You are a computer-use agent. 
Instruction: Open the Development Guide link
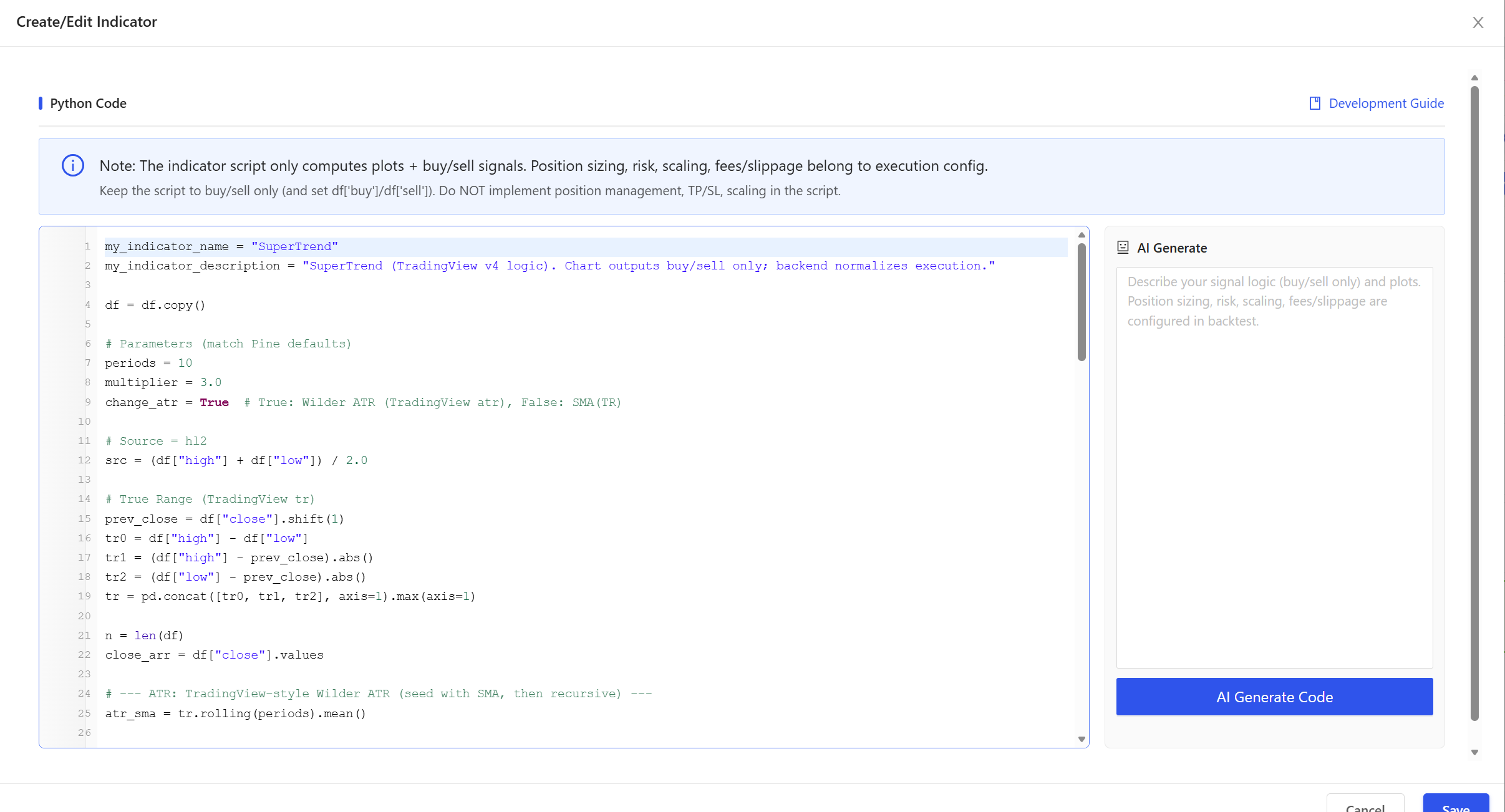point(1386,103)
